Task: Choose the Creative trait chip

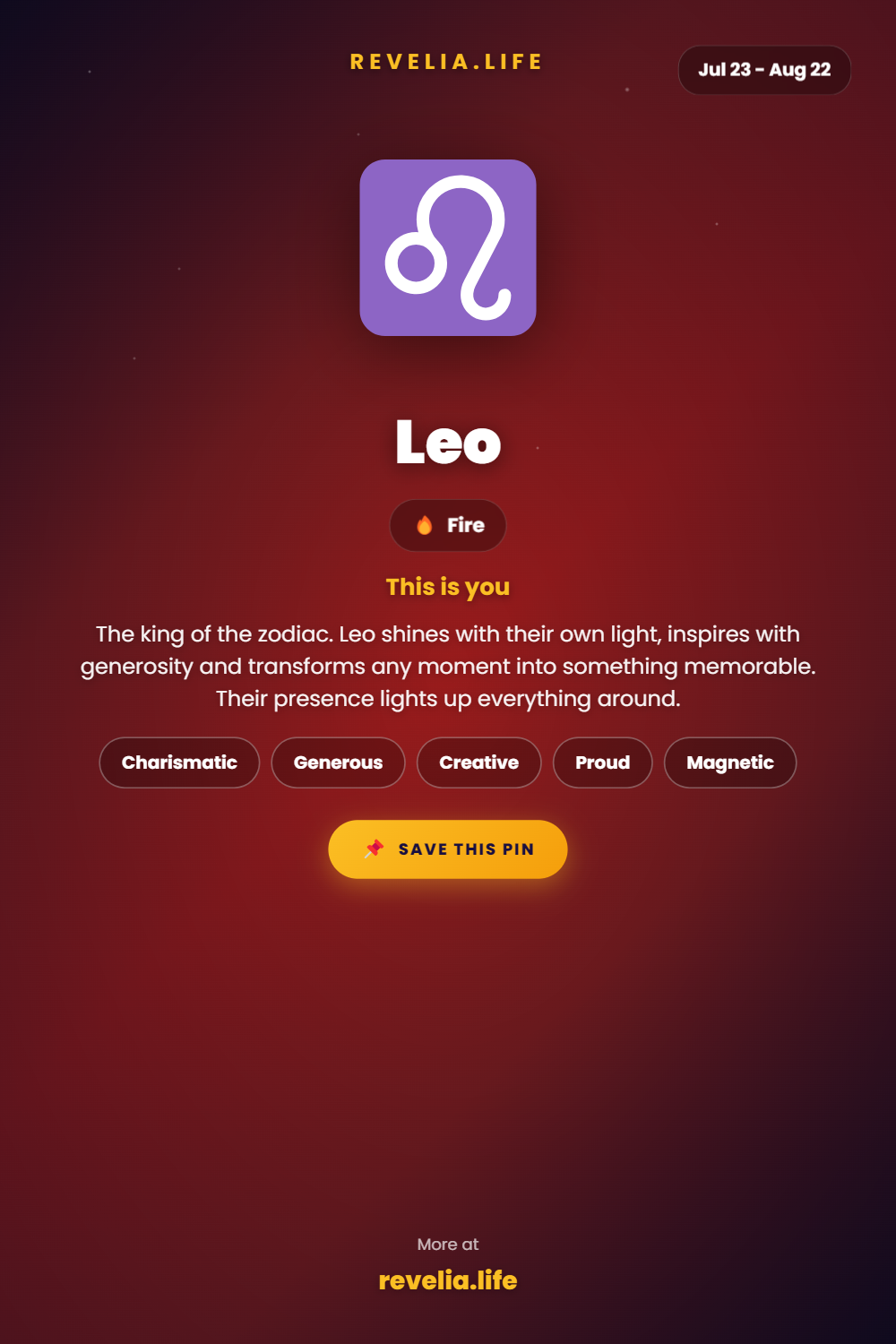Action: coord(478,762)
